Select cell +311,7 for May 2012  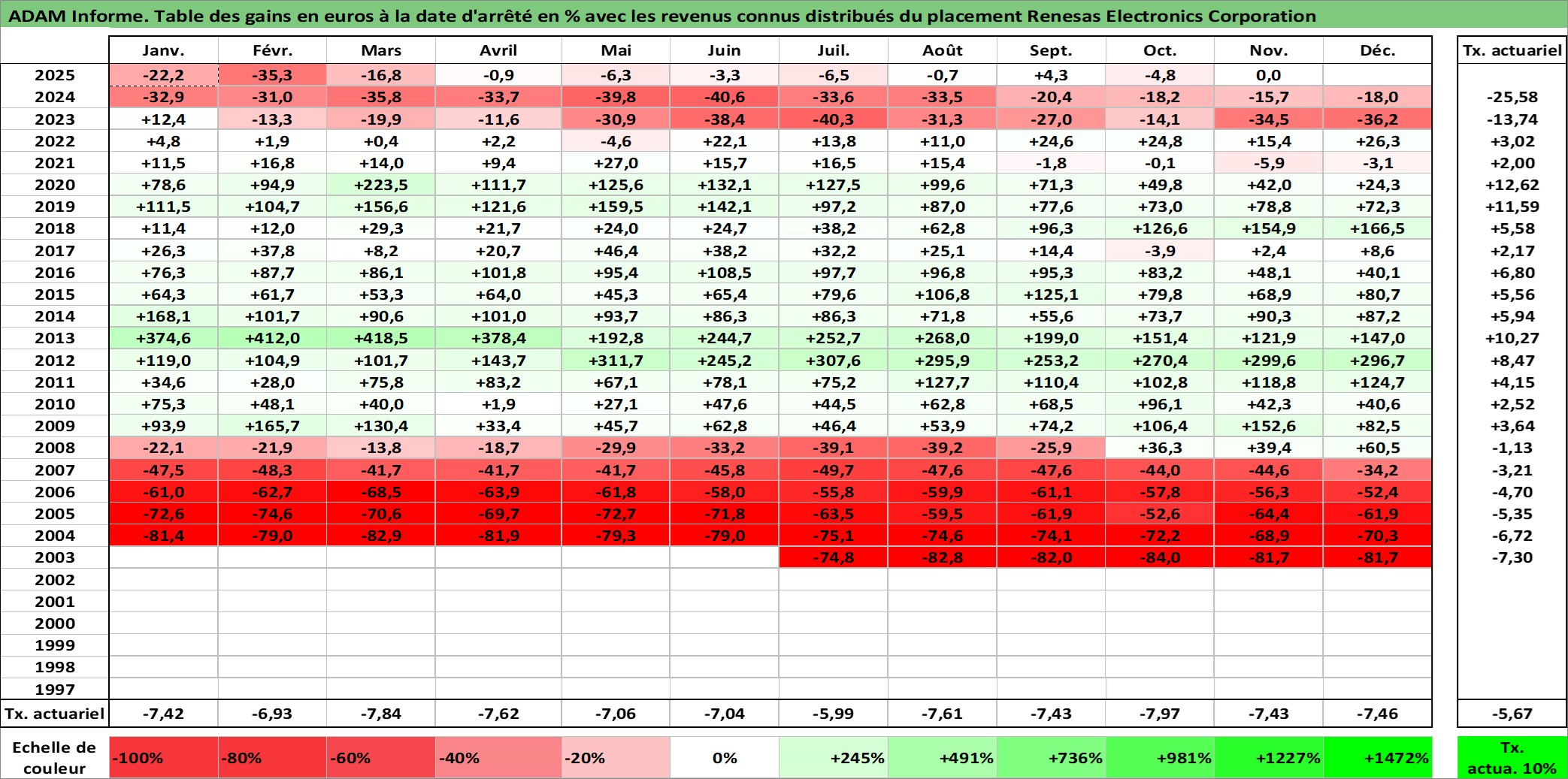[x=616, y=361]
